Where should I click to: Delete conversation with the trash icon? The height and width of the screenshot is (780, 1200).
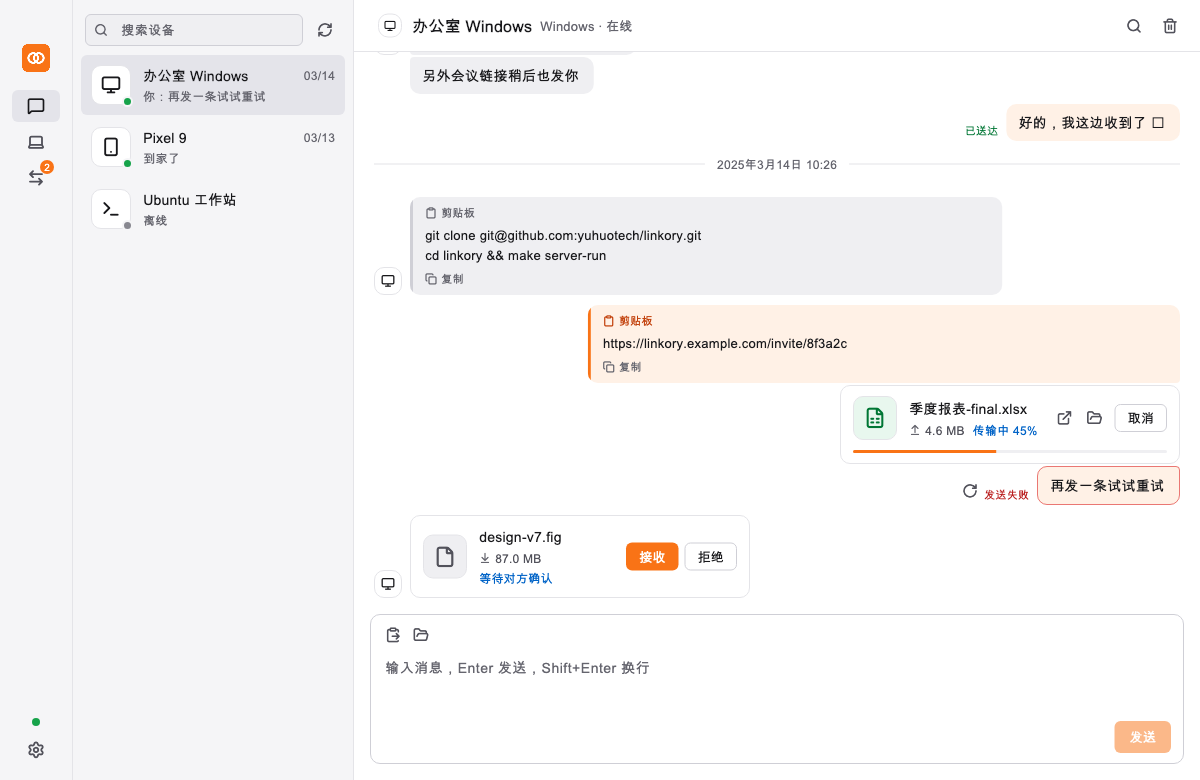pyautogui.click(x=1170, y=26)
